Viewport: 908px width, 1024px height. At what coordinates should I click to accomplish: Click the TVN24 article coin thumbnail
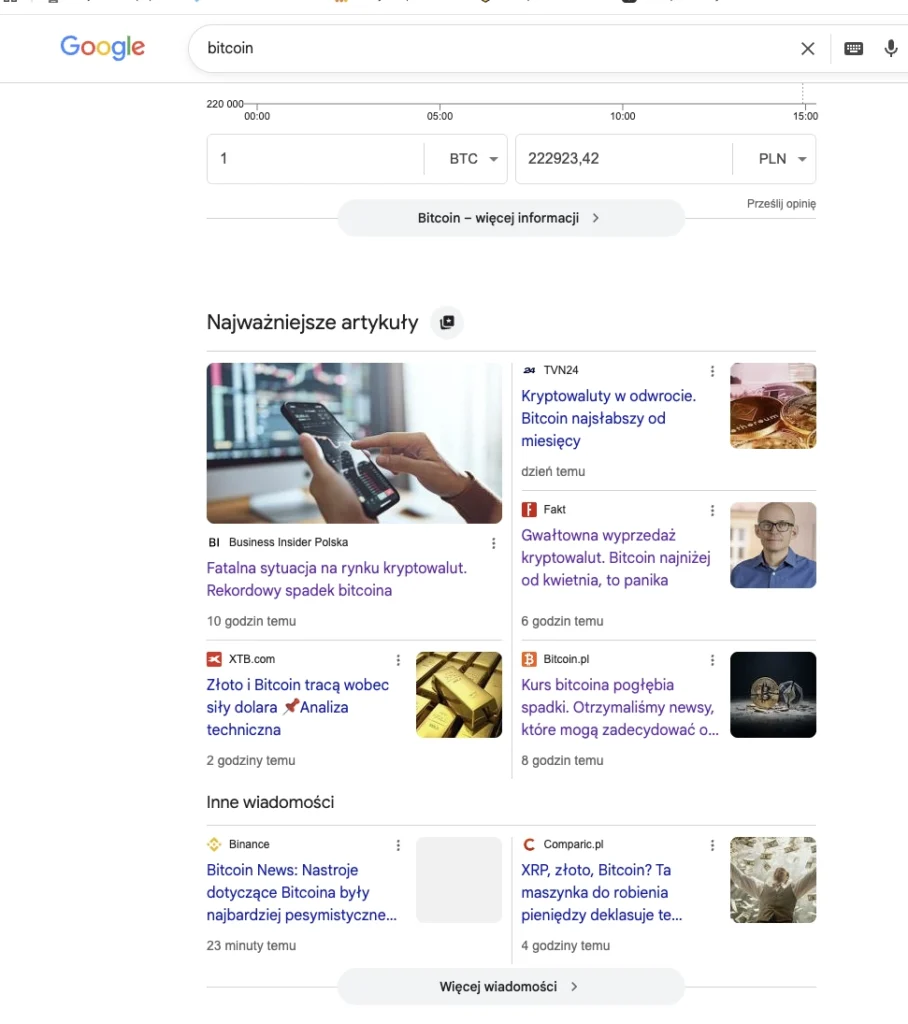pos(773,406)
